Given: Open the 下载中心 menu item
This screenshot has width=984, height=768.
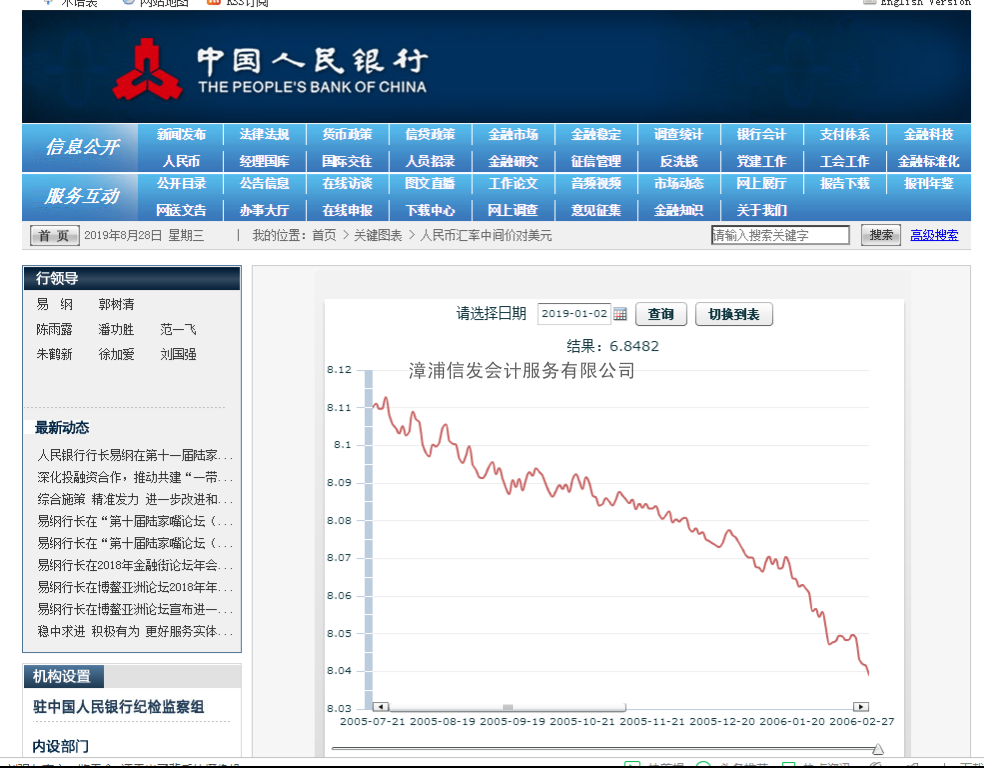Looking at the screenshot, I should pos(430,210).
